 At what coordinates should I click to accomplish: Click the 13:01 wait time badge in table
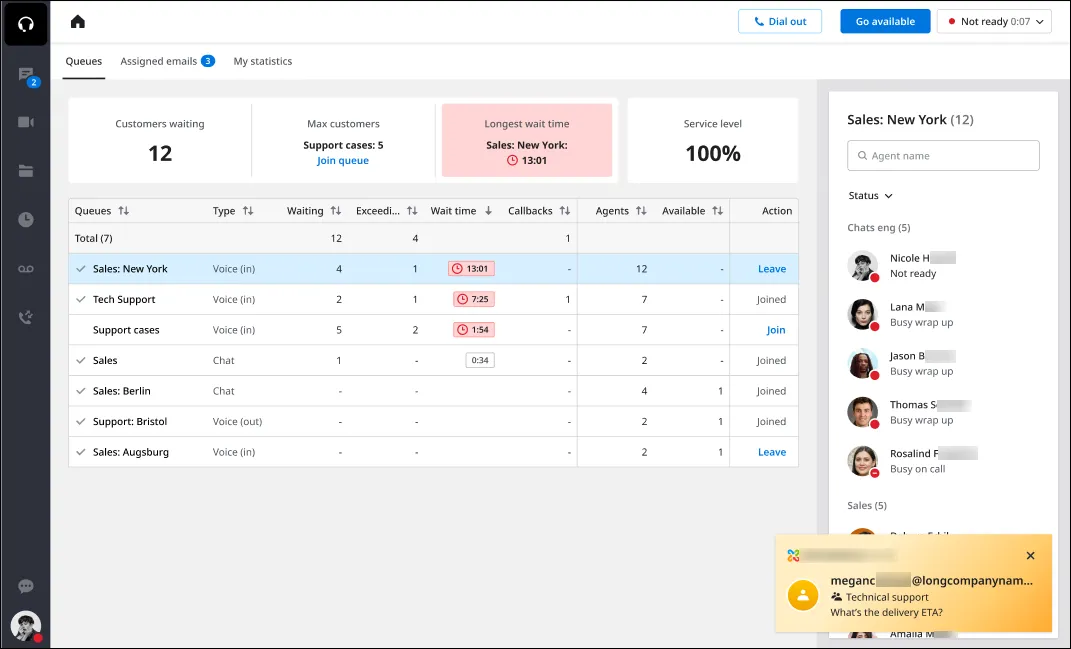[471, 269]
